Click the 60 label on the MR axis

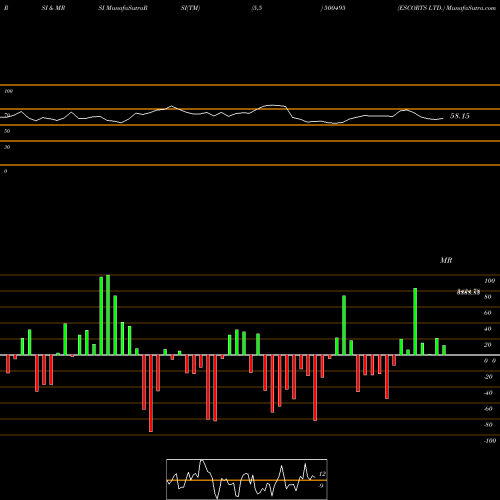pyautogui.click(x=488, y=313)
